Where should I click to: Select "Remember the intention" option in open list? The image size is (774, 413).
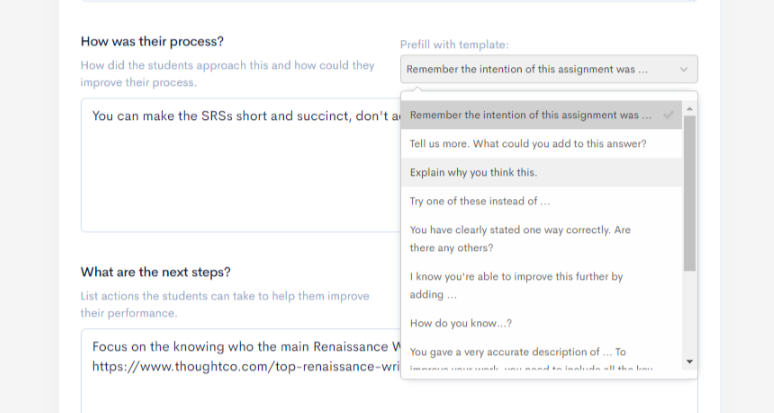coord(528,115)
